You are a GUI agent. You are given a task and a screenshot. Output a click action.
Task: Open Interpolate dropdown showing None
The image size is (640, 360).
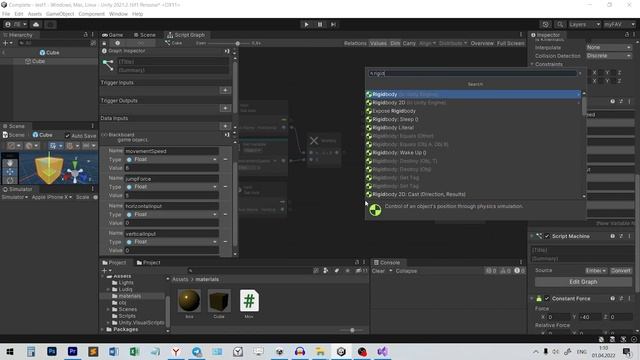[x=609, y=47]
